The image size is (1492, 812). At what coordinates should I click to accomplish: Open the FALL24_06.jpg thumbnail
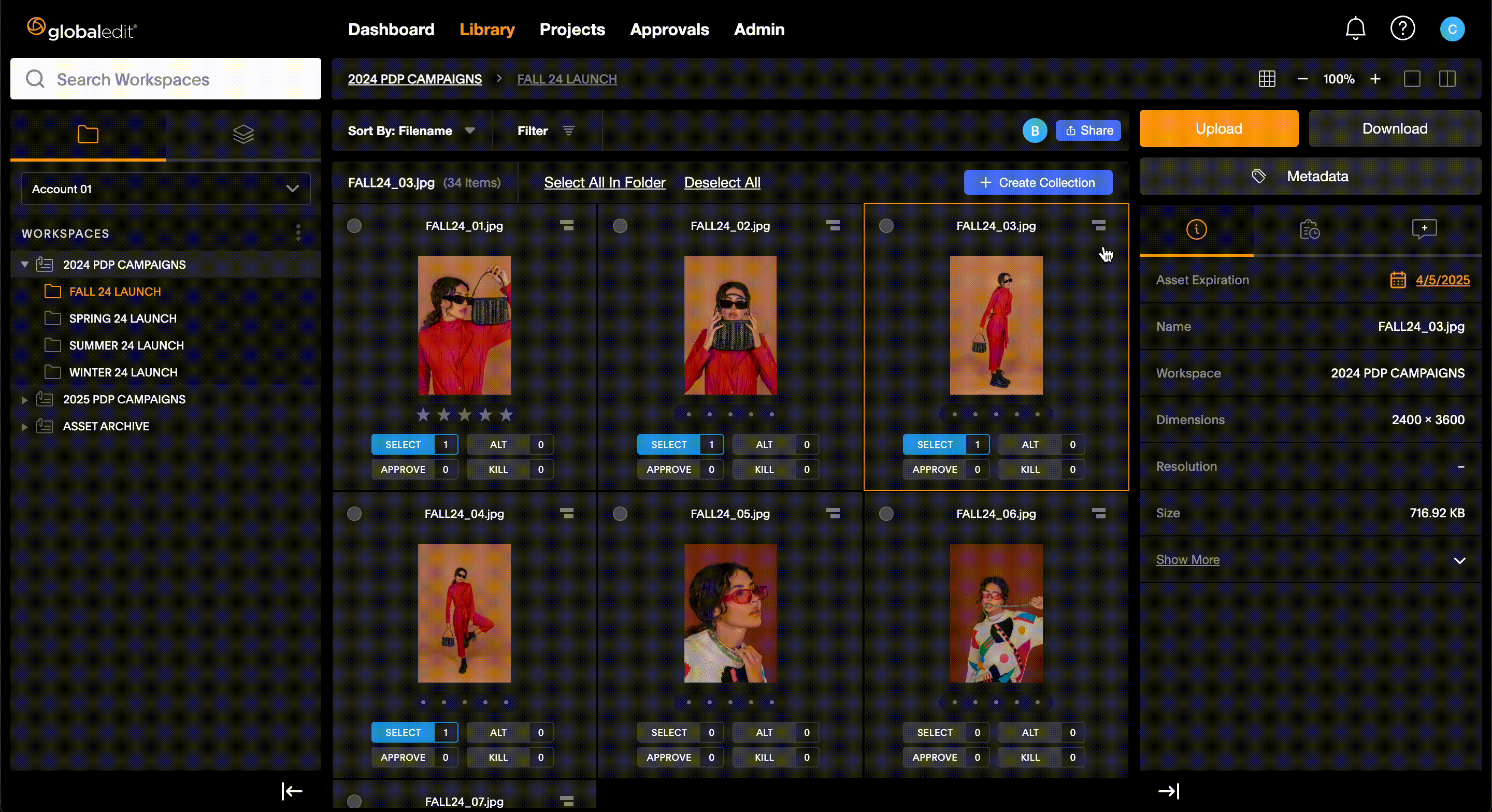(996, 613)
